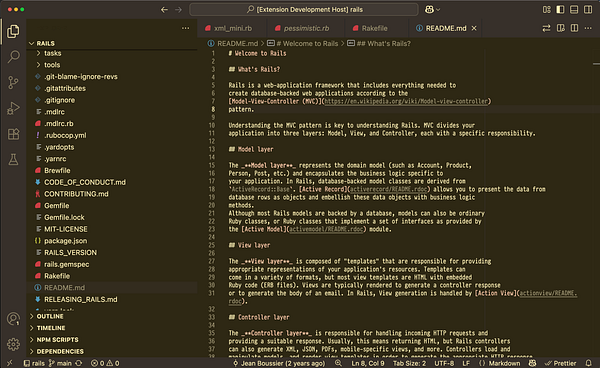Click the Ln 8, Col 9 indicator
This screenshot has width=600, height=368.
(x=367, y=363)
